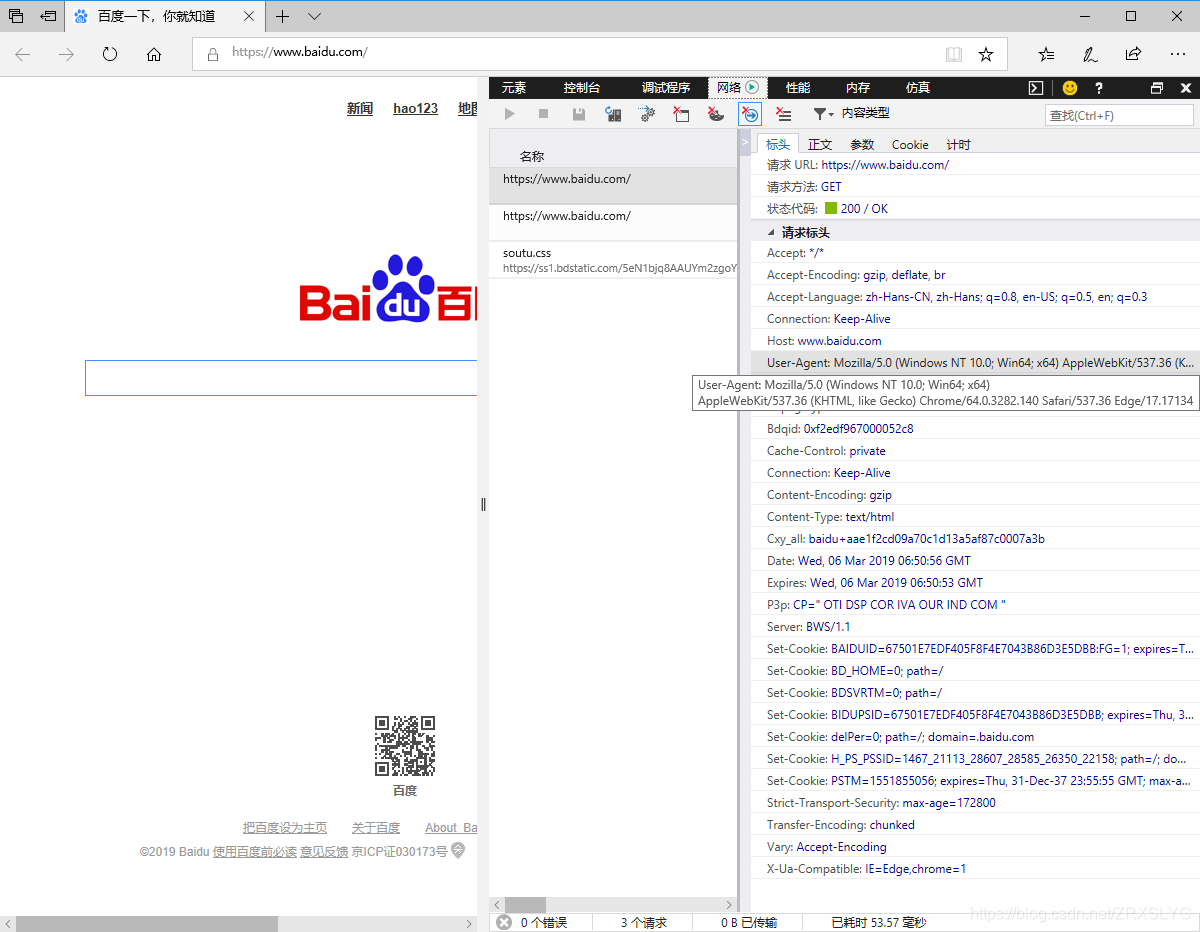Focus the 查找 (Ctrl+F) search box
This screenshot has width=1200, height=932.
[1120, 115]
